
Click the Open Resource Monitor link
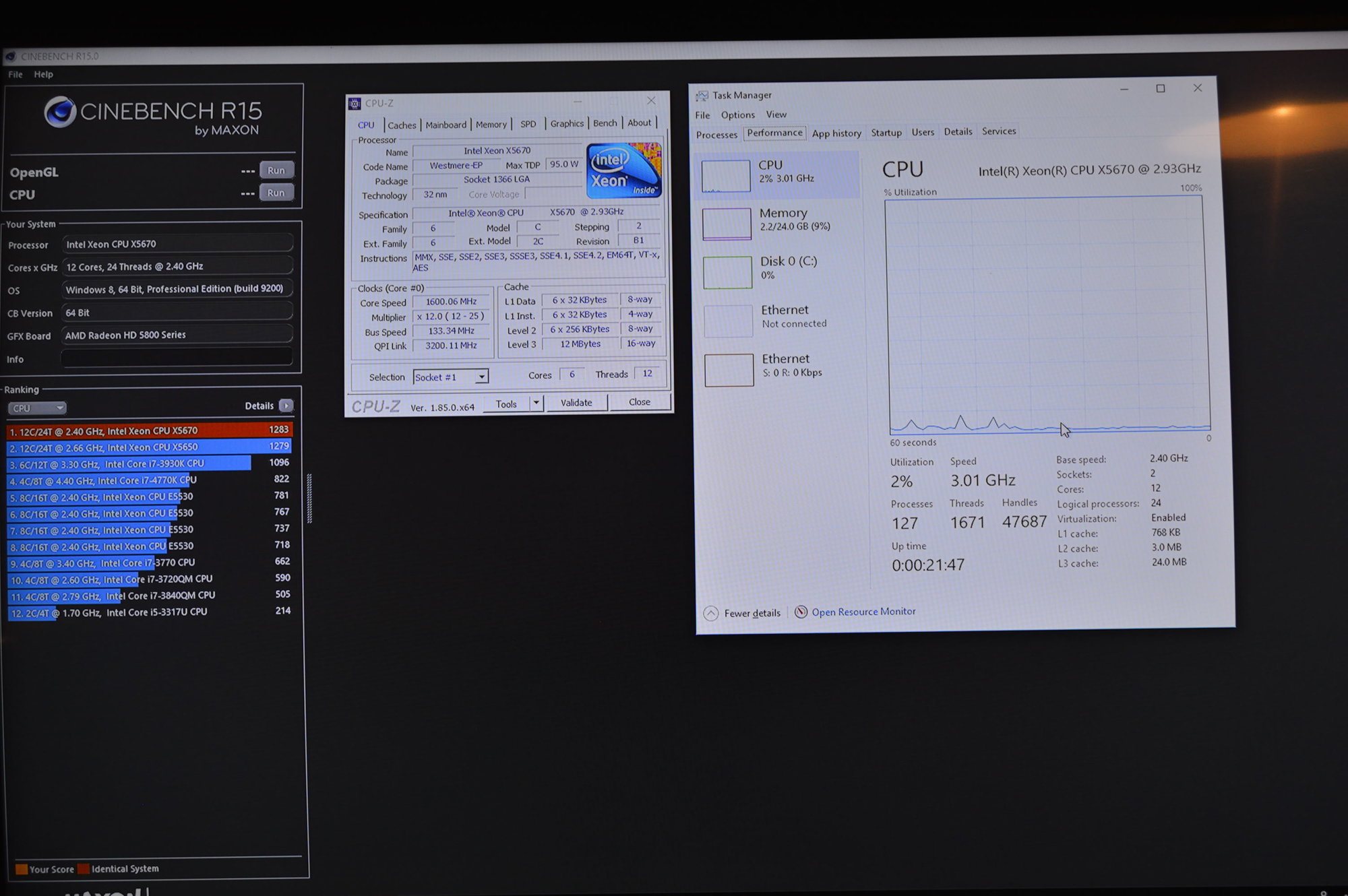(863, 612)
